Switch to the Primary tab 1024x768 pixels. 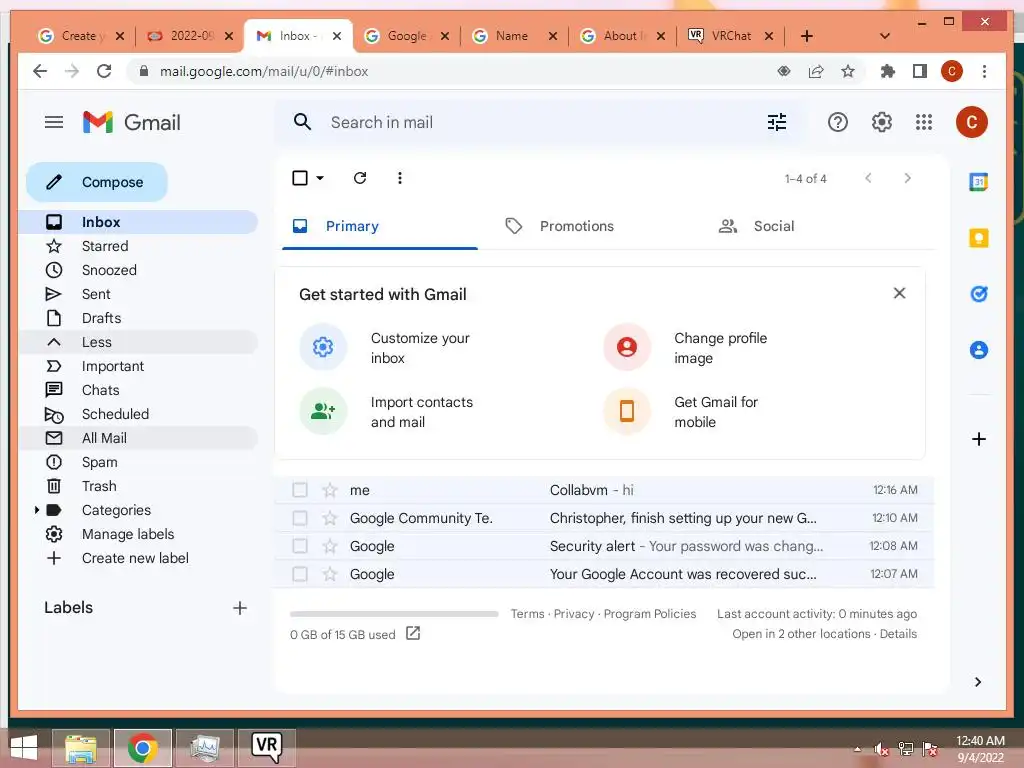[x=379, y=226]
